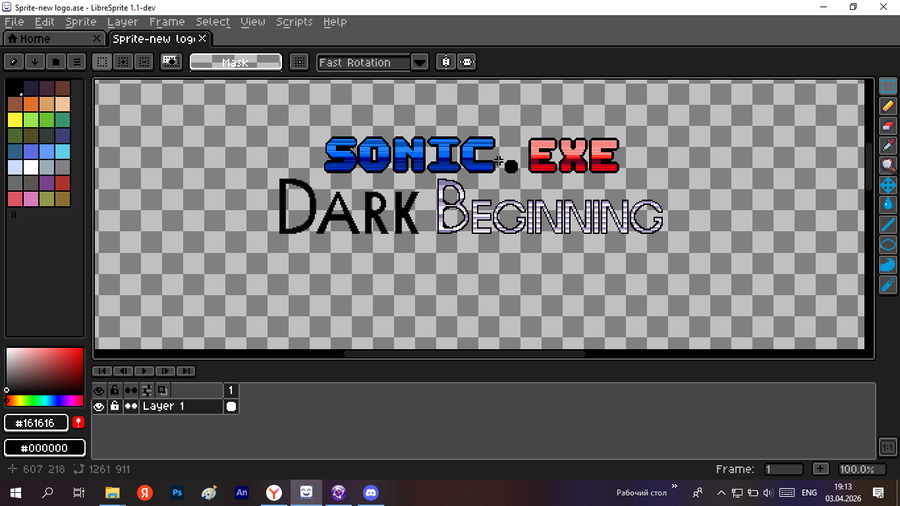This screenshot has width=900, height=506.
Task: Close the Sprite-new logo tab
Action: tap(202, 38)
